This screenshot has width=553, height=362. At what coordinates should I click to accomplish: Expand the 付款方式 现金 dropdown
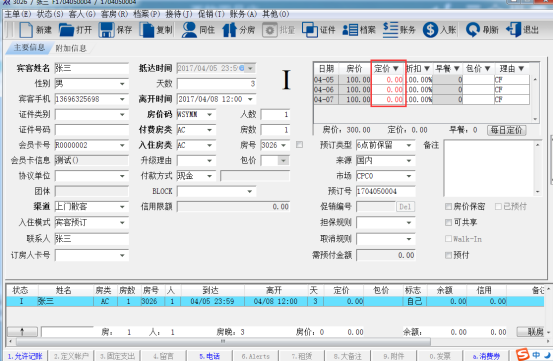point(210,176)
